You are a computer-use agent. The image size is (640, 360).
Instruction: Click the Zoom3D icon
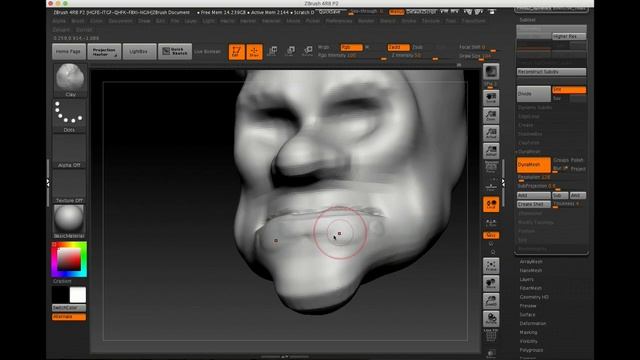point(491,301)
